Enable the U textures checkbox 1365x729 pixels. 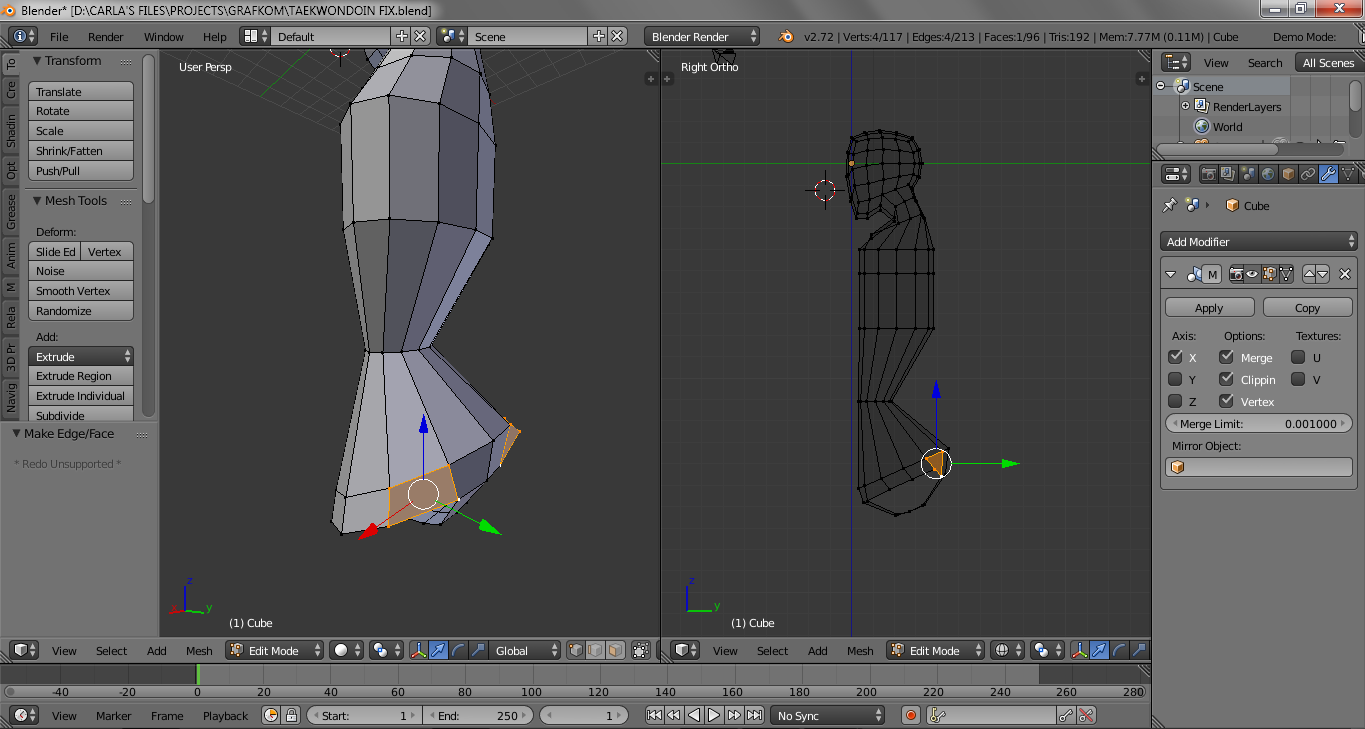click(x=1298, y=357)
